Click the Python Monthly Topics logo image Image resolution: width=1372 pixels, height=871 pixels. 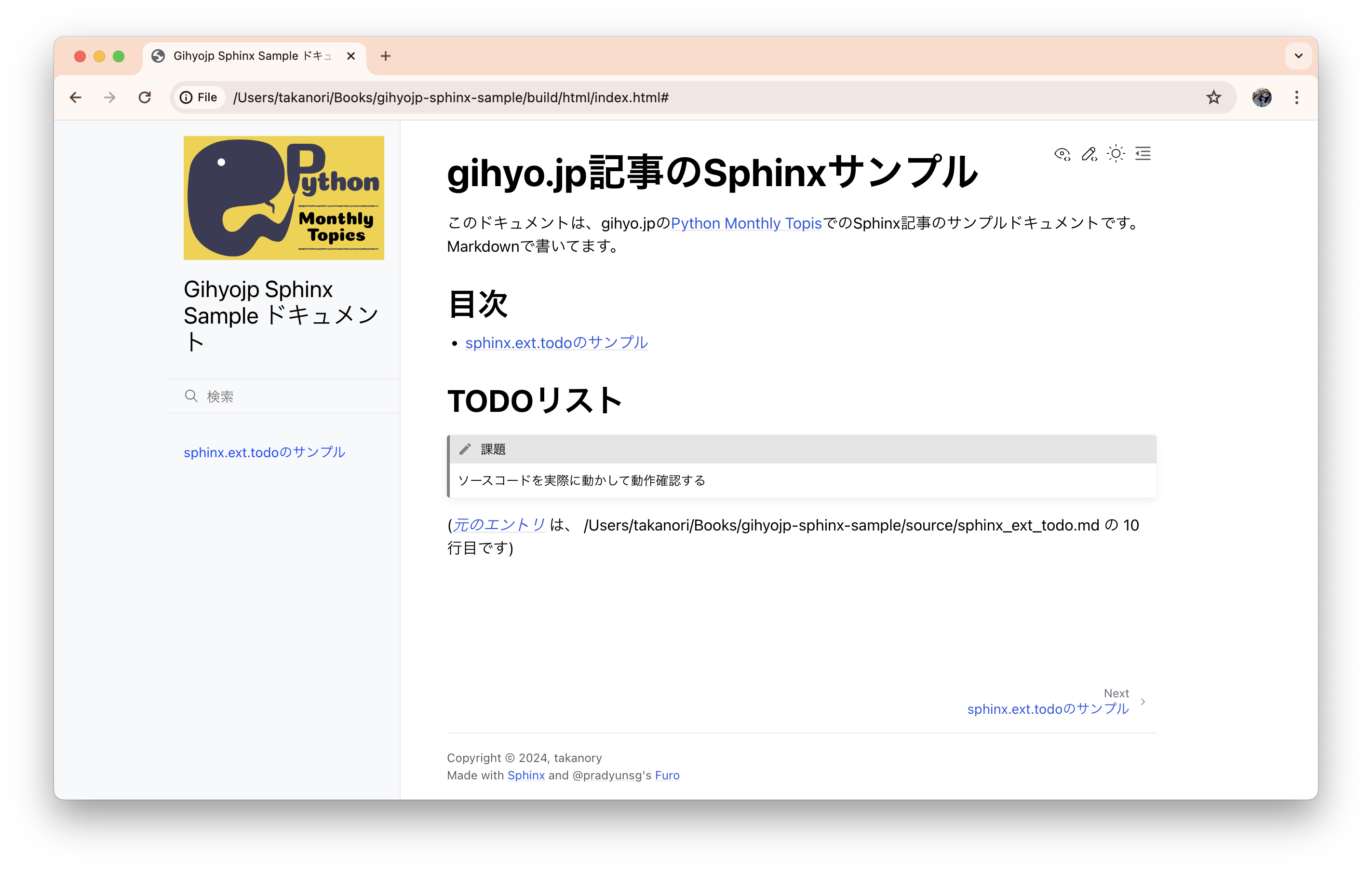click(x=284, y=198)
